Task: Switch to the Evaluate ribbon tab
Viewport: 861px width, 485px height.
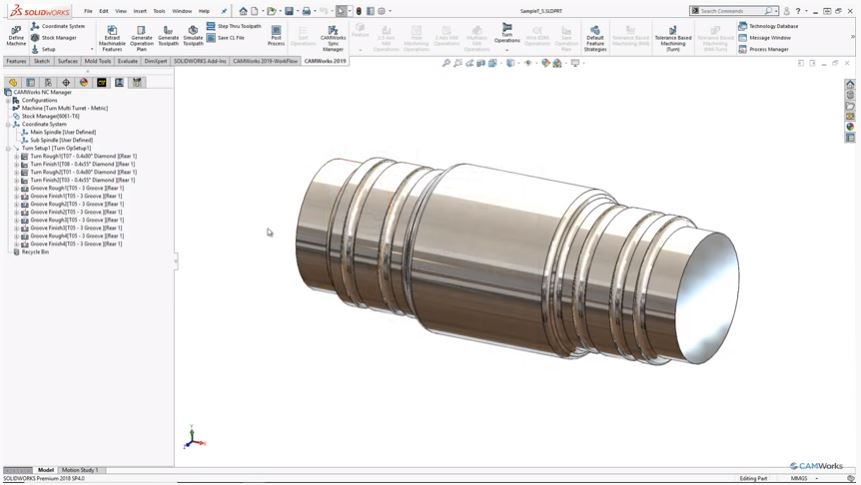Action: [127, 61]
